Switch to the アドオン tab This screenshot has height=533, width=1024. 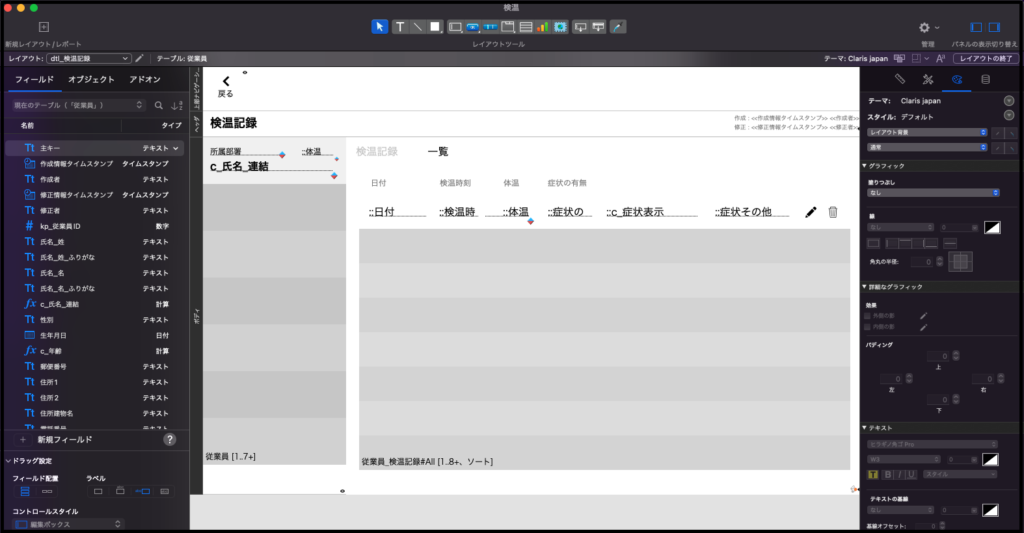click(x=145, y=80)
